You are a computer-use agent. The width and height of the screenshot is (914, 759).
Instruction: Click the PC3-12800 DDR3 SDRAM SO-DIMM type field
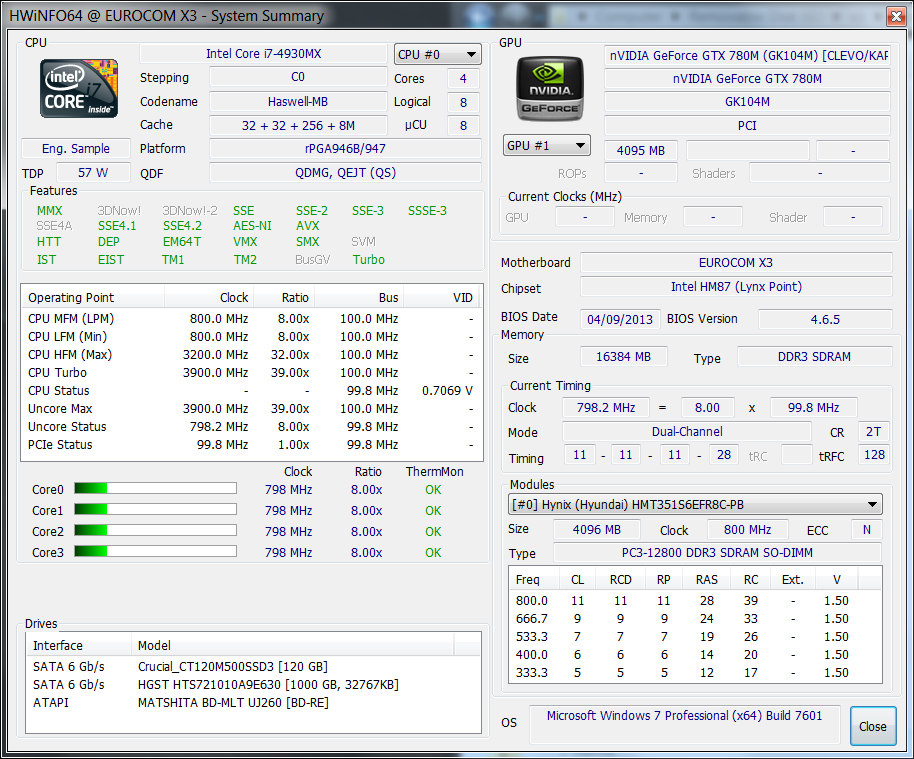(717, 552)
